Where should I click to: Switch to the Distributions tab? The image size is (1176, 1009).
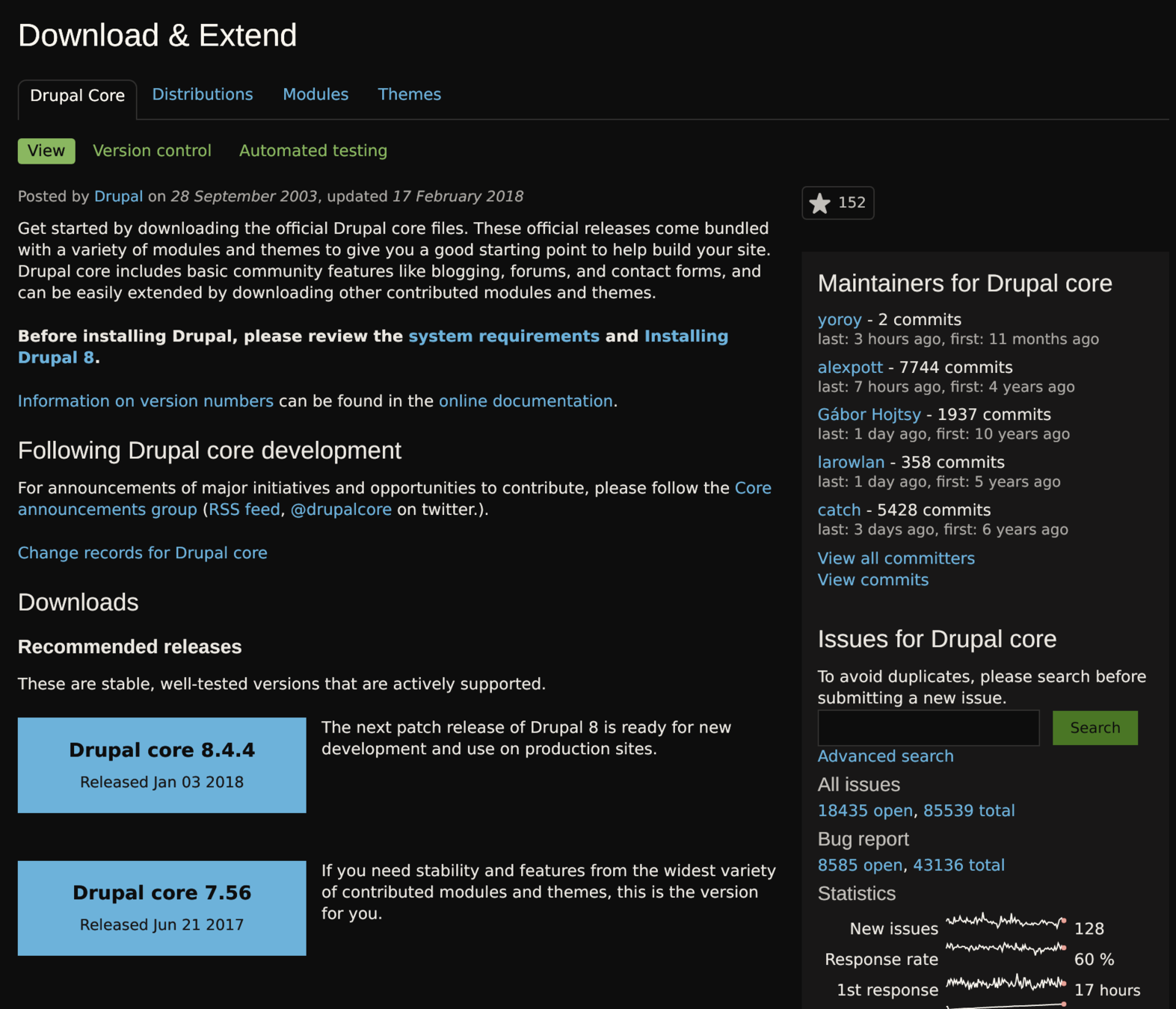(x=203, y=94)
